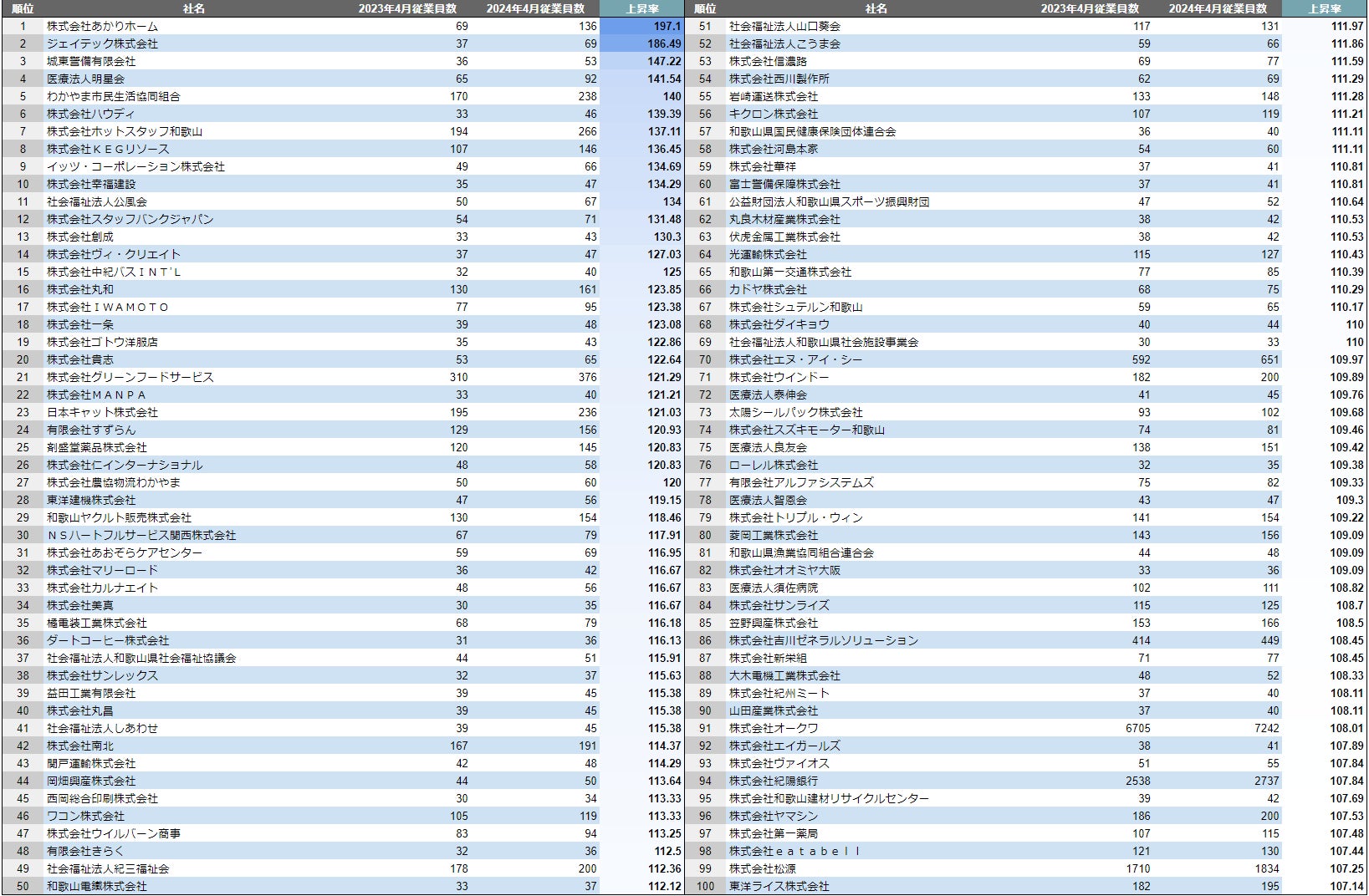1369x896 pixels.
Task: Click the growth rate value 197.1
Action: pos(667,26)
